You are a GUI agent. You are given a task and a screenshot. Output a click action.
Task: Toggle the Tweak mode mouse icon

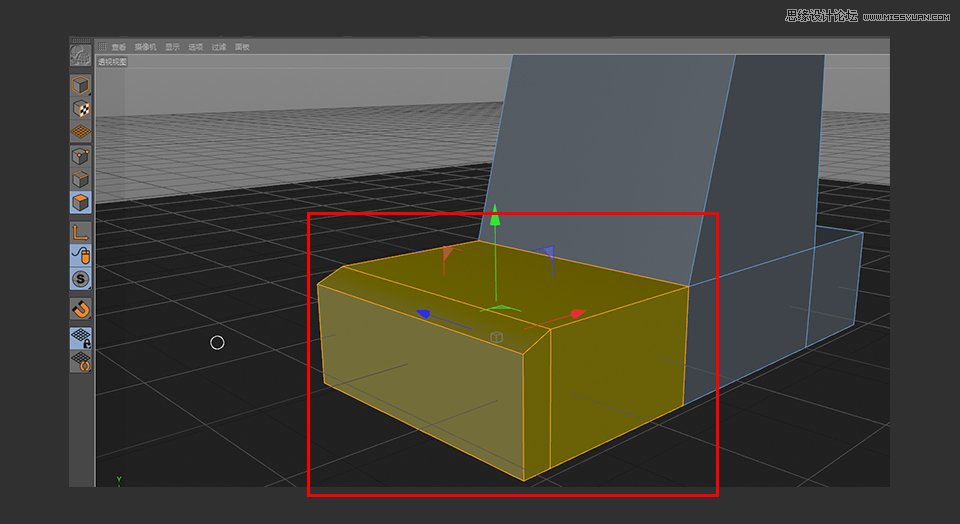[x=80, y=255]
